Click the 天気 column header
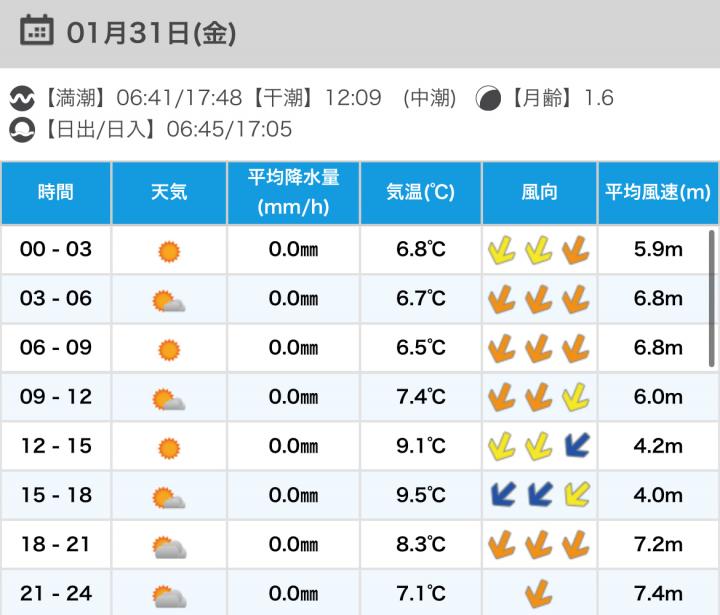 tap(169, 192)
